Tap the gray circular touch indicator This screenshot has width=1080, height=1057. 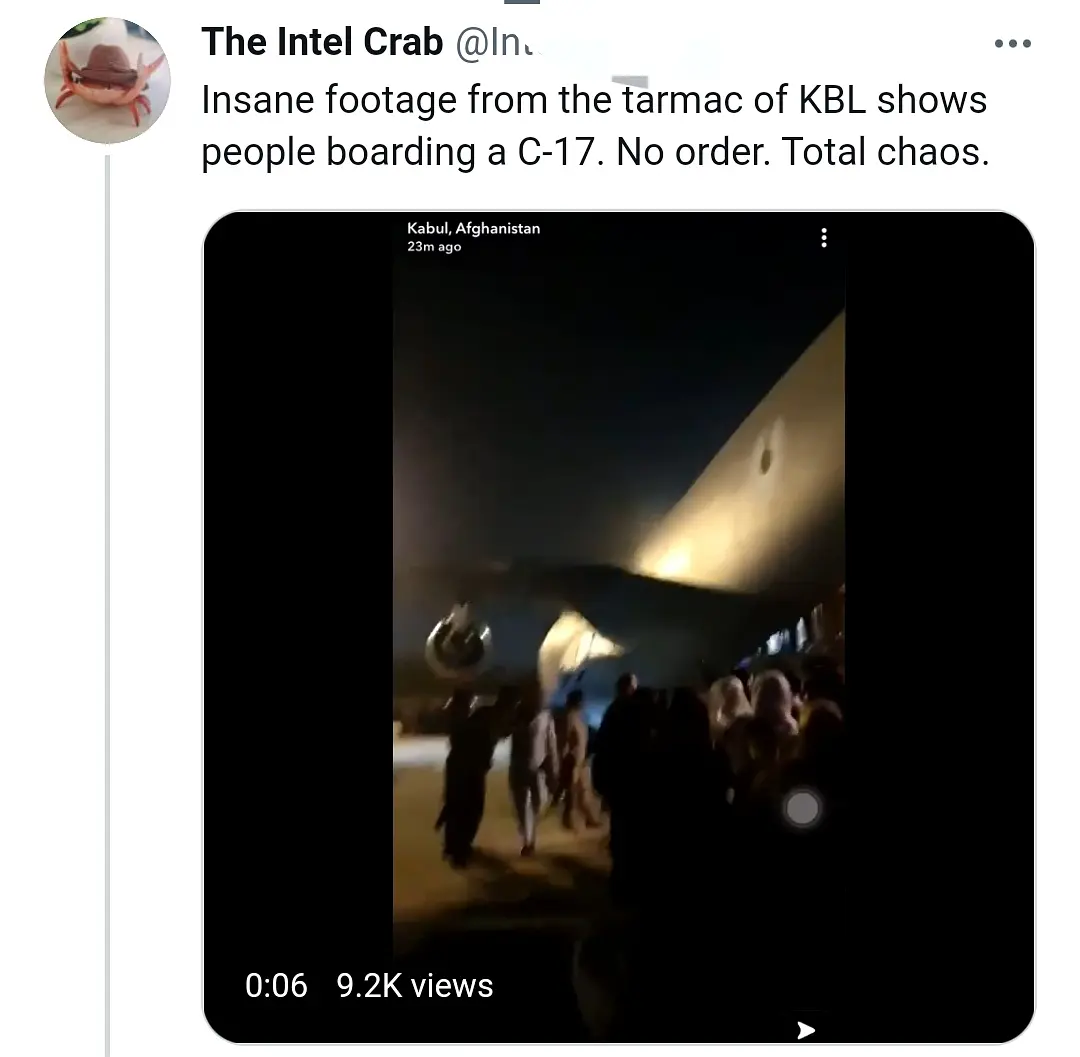(802, 807)
